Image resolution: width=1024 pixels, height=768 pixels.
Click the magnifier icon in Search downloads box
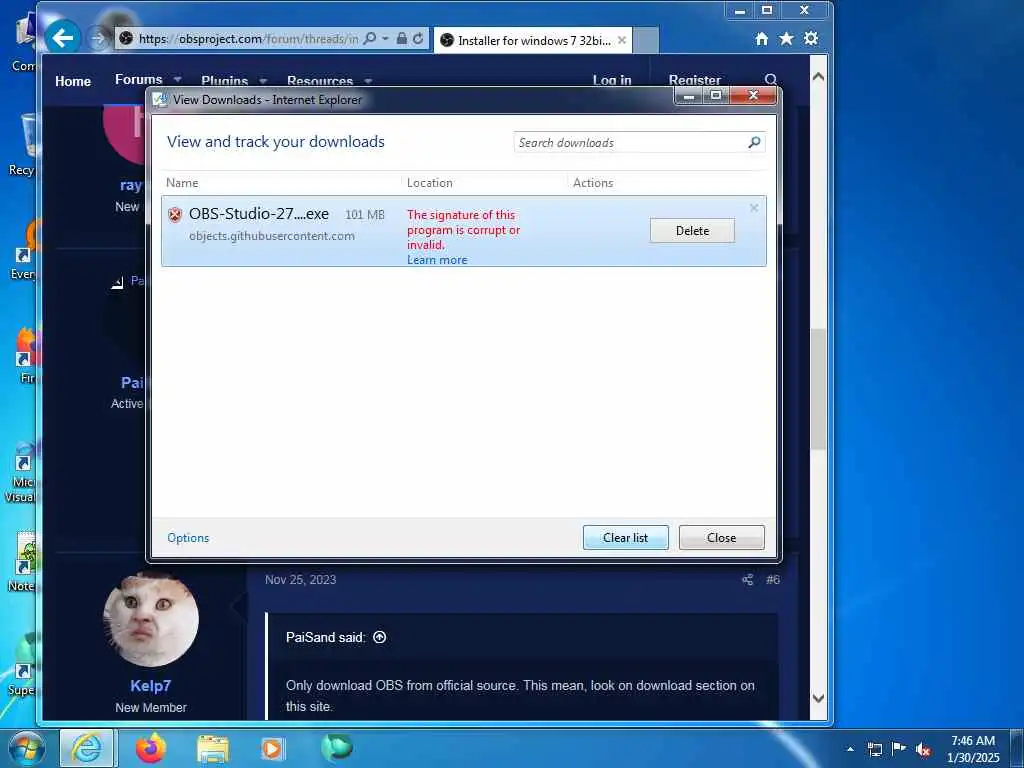coord(754,142)
